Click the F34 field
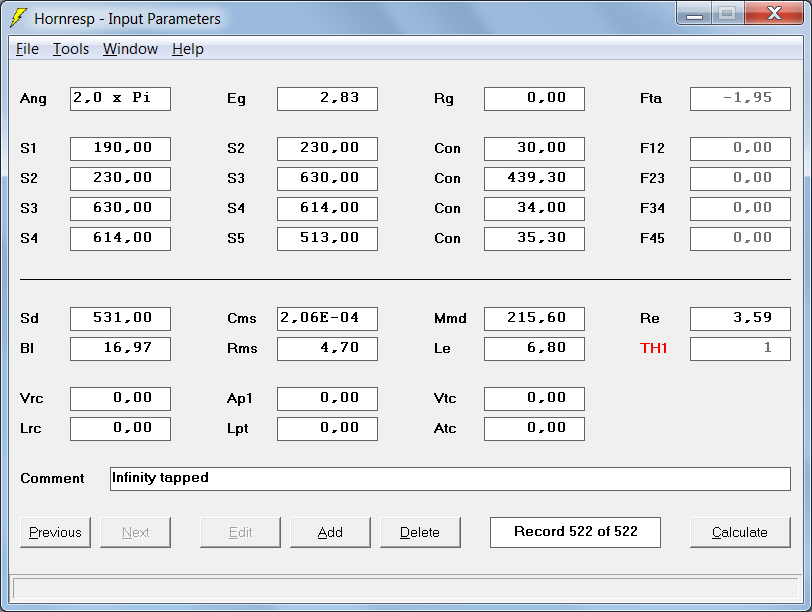Viewport: 812px width, 612px height. pos(741,209)
